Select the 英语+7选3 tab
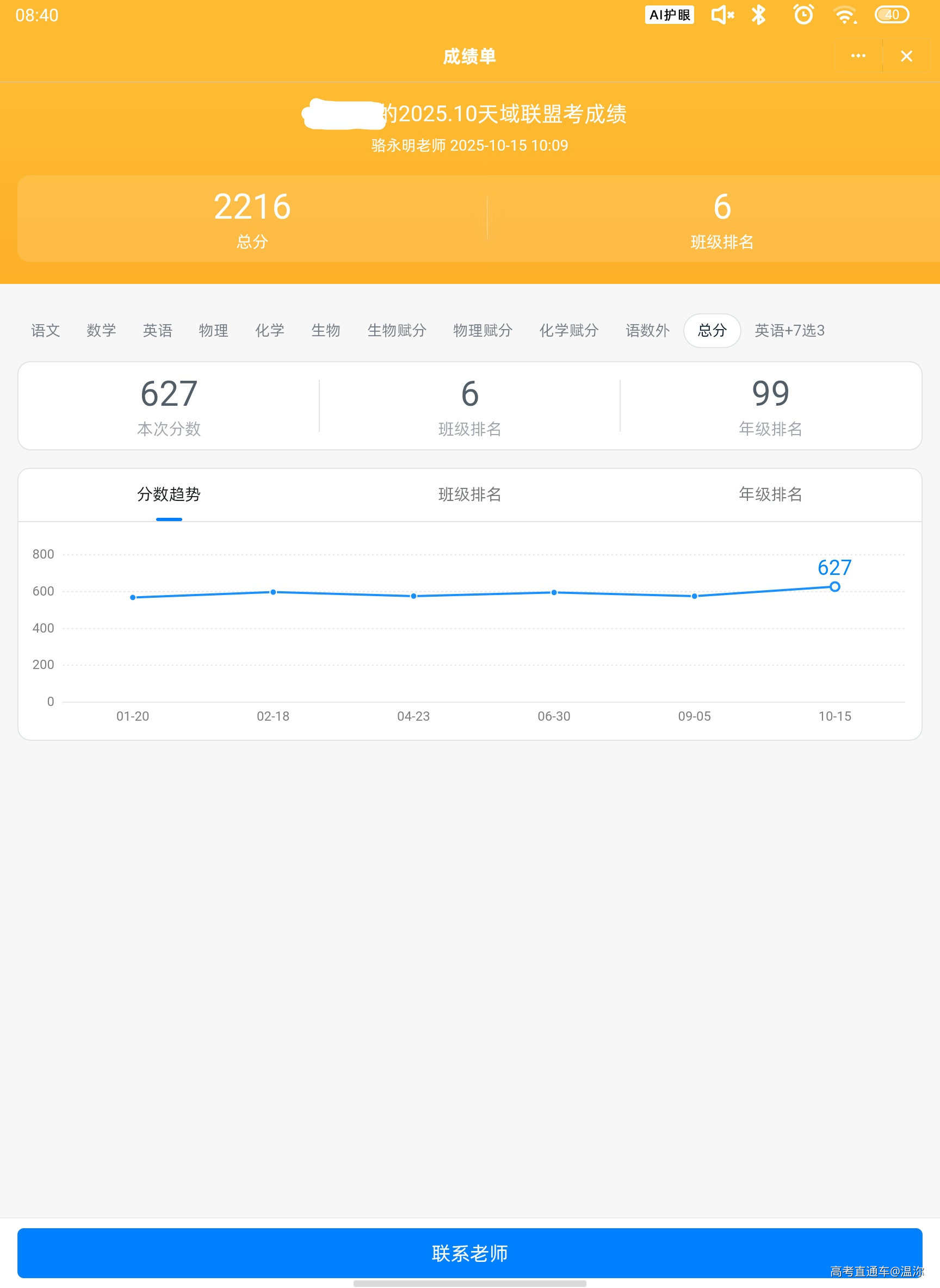This screenshot has width=940, height=1288. tap(789, 331)
